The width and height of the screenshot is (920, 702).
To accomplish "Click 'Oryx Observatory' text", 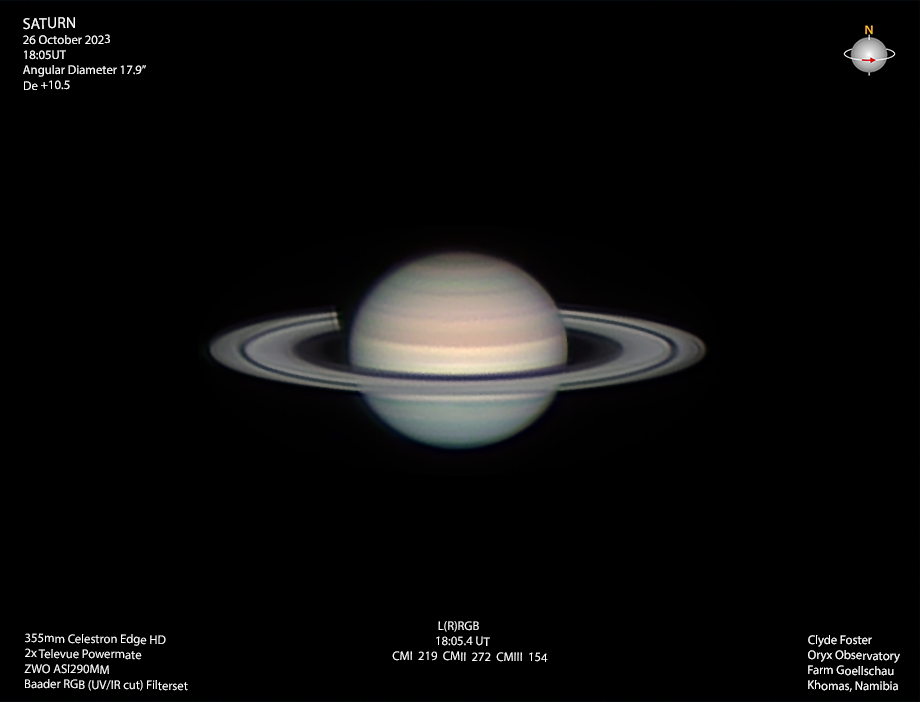I will (x=853, y=656).
